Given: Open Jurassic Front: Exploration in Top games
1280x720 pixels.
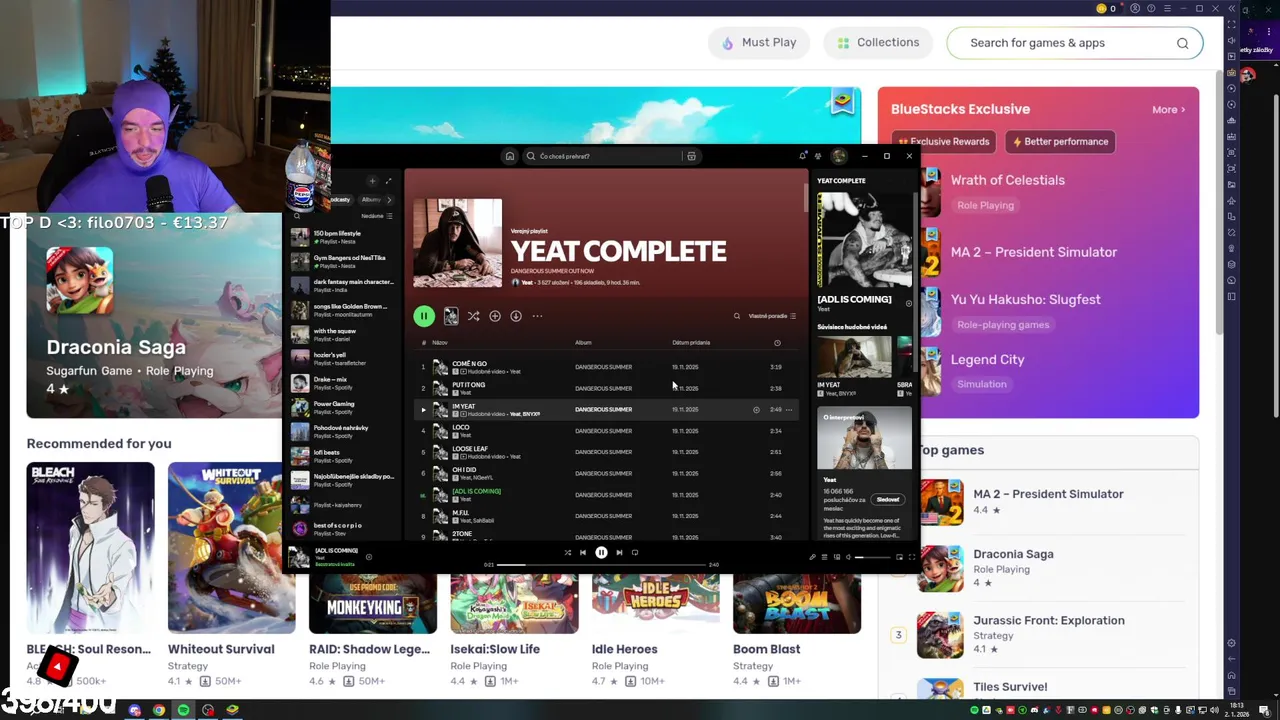Looking at the screenshot, I should point(1048,621).
